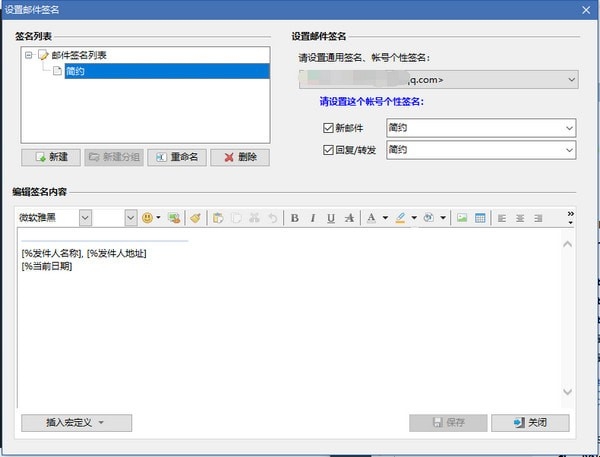Image resolution: width=600 pixels, height=457 pixels.
Task: Click the 新建 button
Action: pos(51,157)
